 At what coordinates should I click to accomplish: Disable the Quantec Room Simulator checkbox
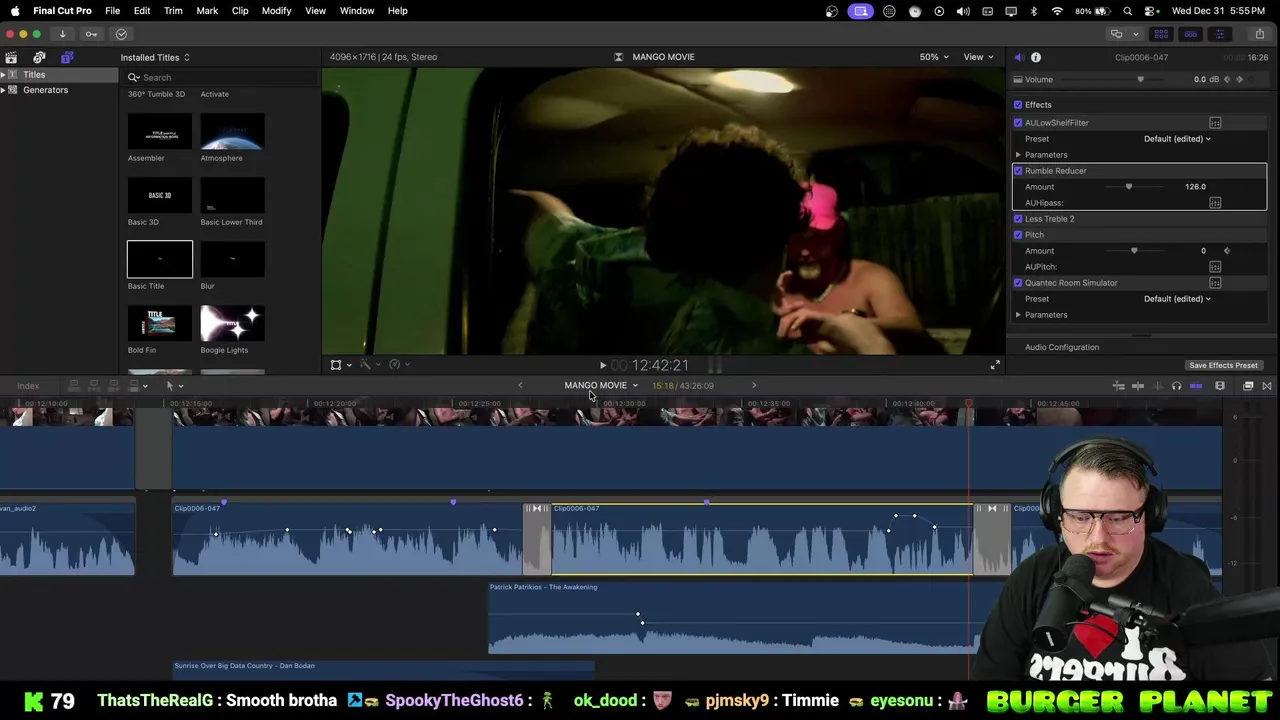(1018, 283)
